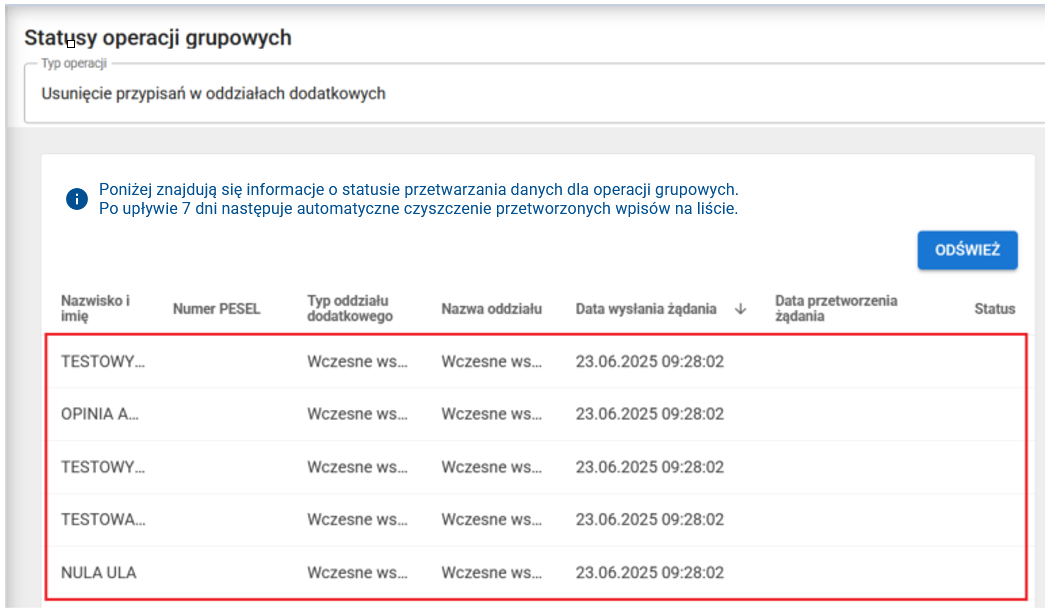The width and height of the screenshot is (1051, 608).
Task: Sort entries by Data wysłania żądania
Action: click(646, 308)
